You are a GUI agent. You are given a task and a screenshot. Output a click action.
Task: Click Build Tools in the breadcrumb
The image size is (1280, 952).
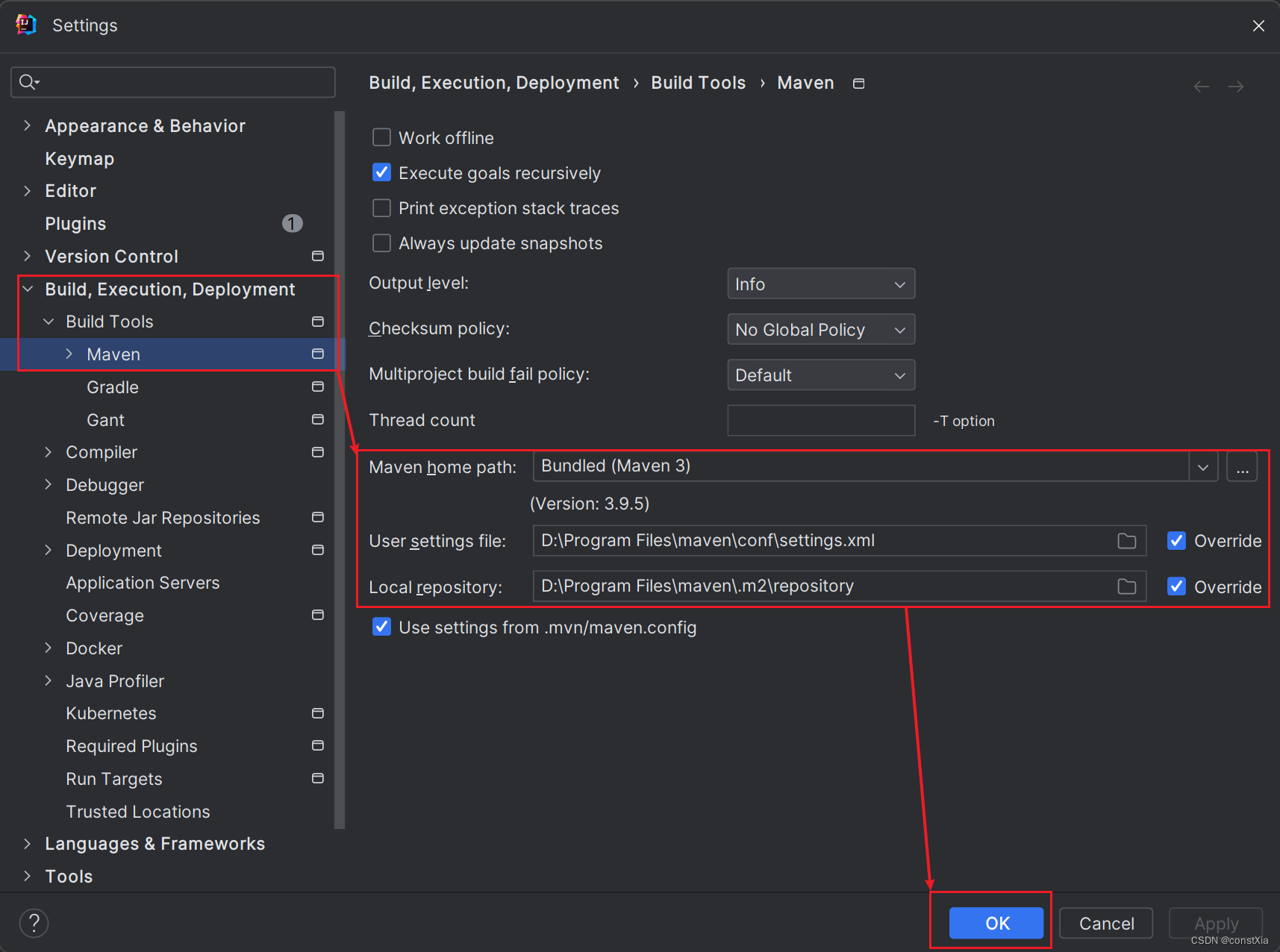tap(699, 83)
